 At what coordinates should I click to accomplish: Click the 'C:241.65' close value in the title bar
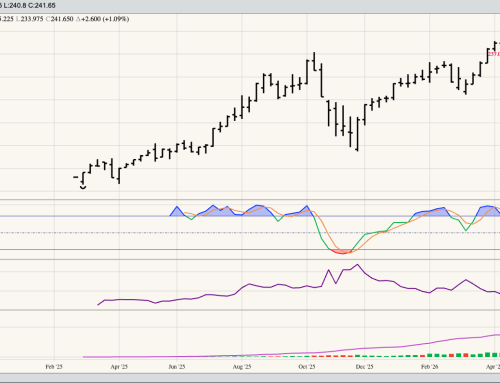tap(41, 5)
